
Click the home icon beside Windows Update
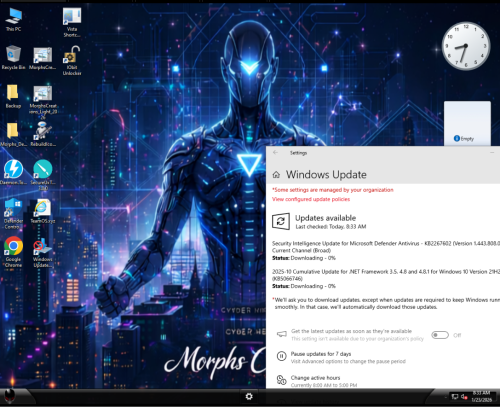276,175
